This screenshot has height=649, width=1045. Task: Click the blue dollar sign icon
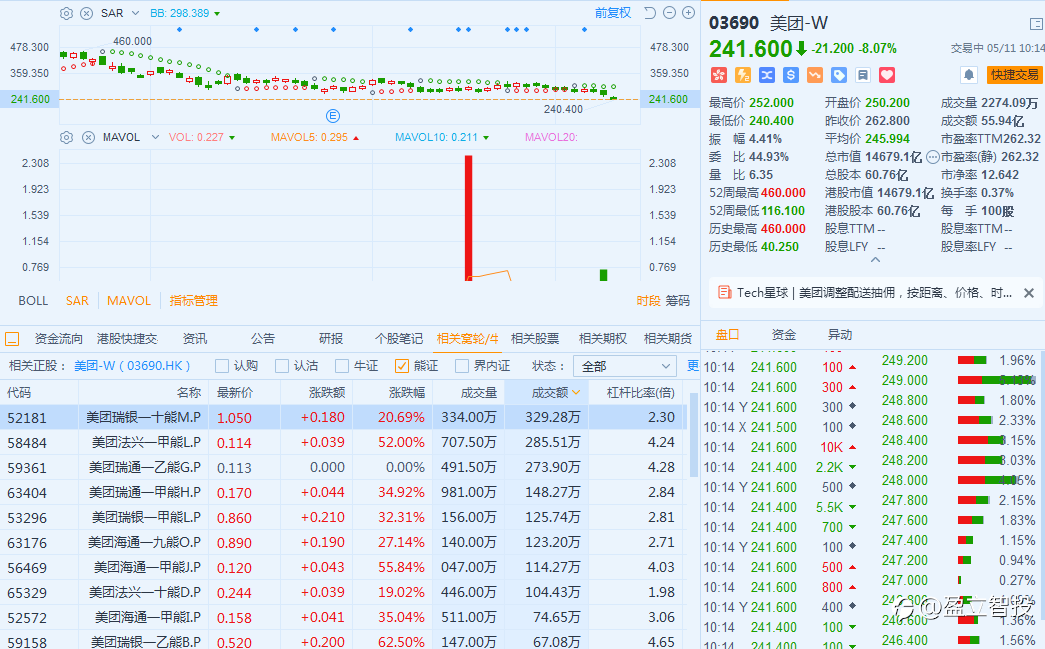click(790, 75)
